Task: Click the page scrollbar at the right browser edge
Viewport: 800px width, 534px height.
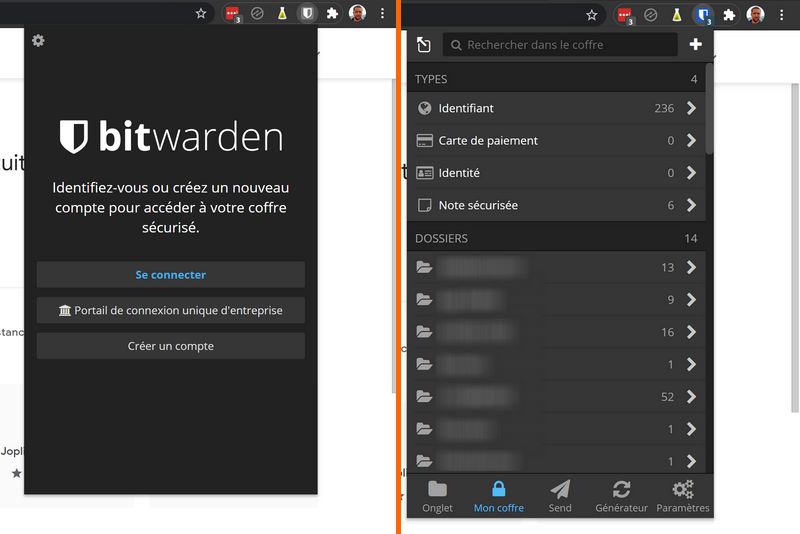Action: [795, 247]
